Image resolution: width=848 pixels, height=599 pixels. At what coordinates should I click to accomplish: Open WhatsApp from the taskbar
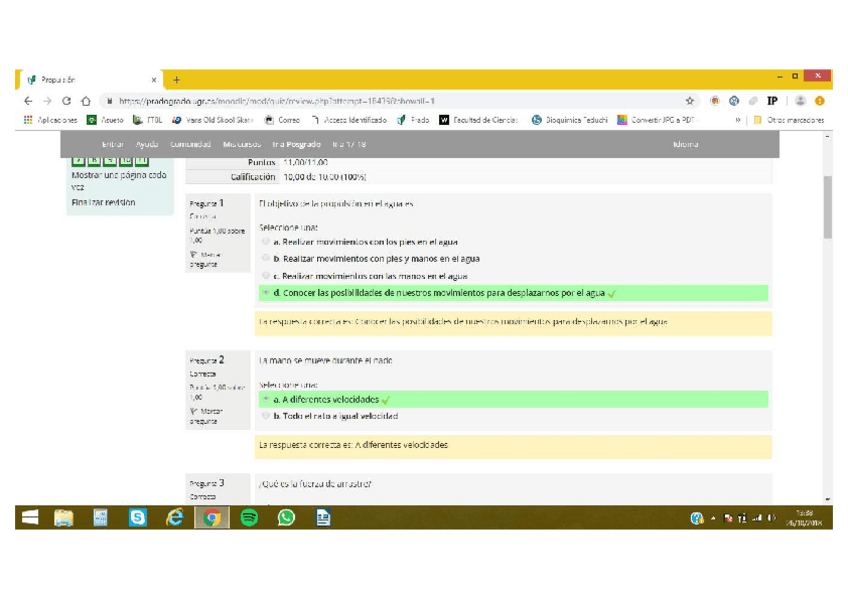tap(286, 517)
